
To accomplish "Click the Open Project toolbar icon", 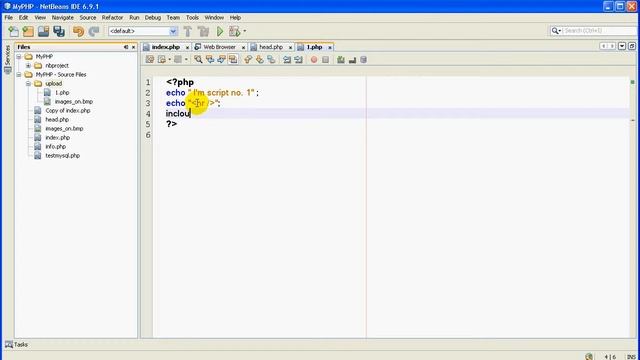I will point(43,31).
